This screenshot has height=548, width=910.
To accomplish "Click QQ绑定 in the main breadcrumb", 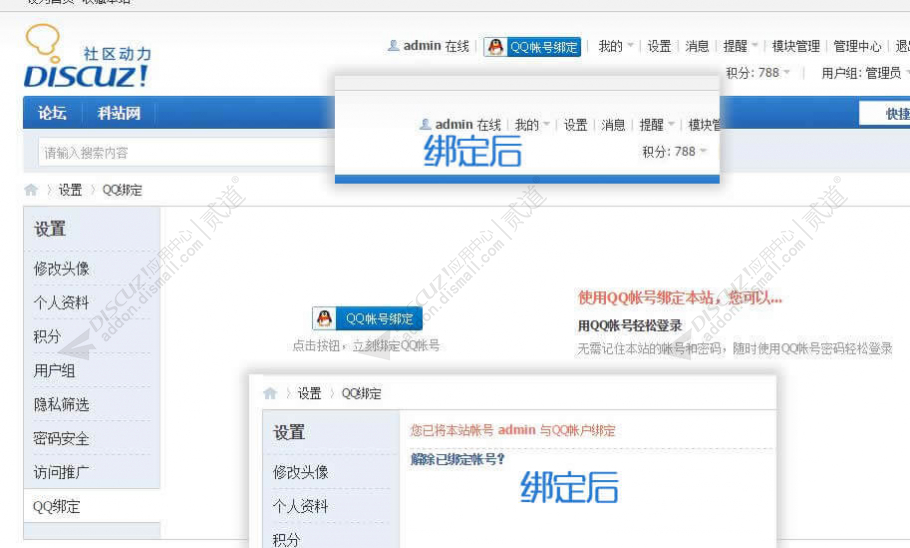I will click(122, 190).
